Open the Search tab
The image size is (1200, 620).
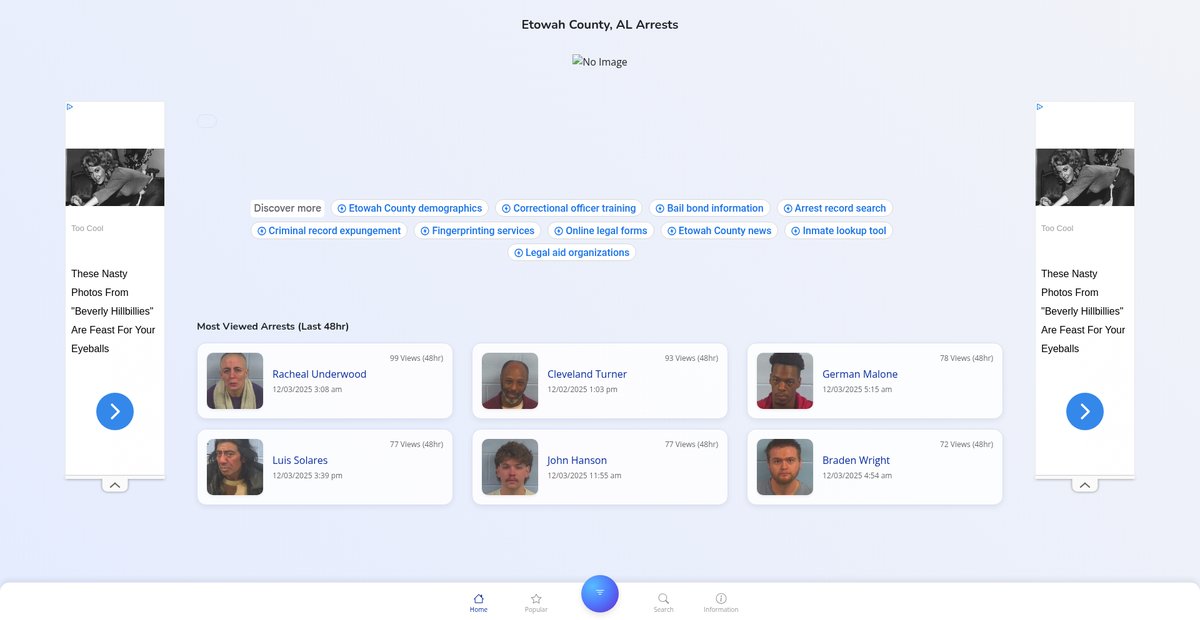coord(663,602)
